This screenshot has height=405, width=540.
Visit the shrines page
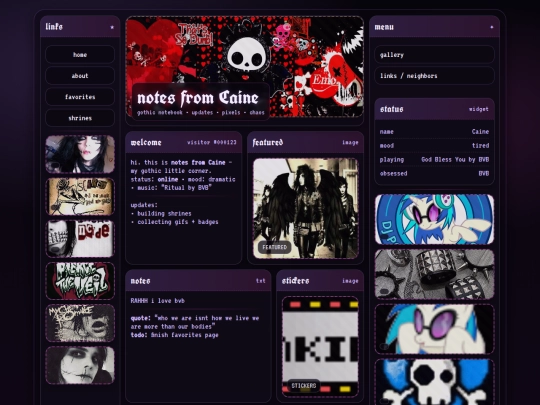pos(80,118)
